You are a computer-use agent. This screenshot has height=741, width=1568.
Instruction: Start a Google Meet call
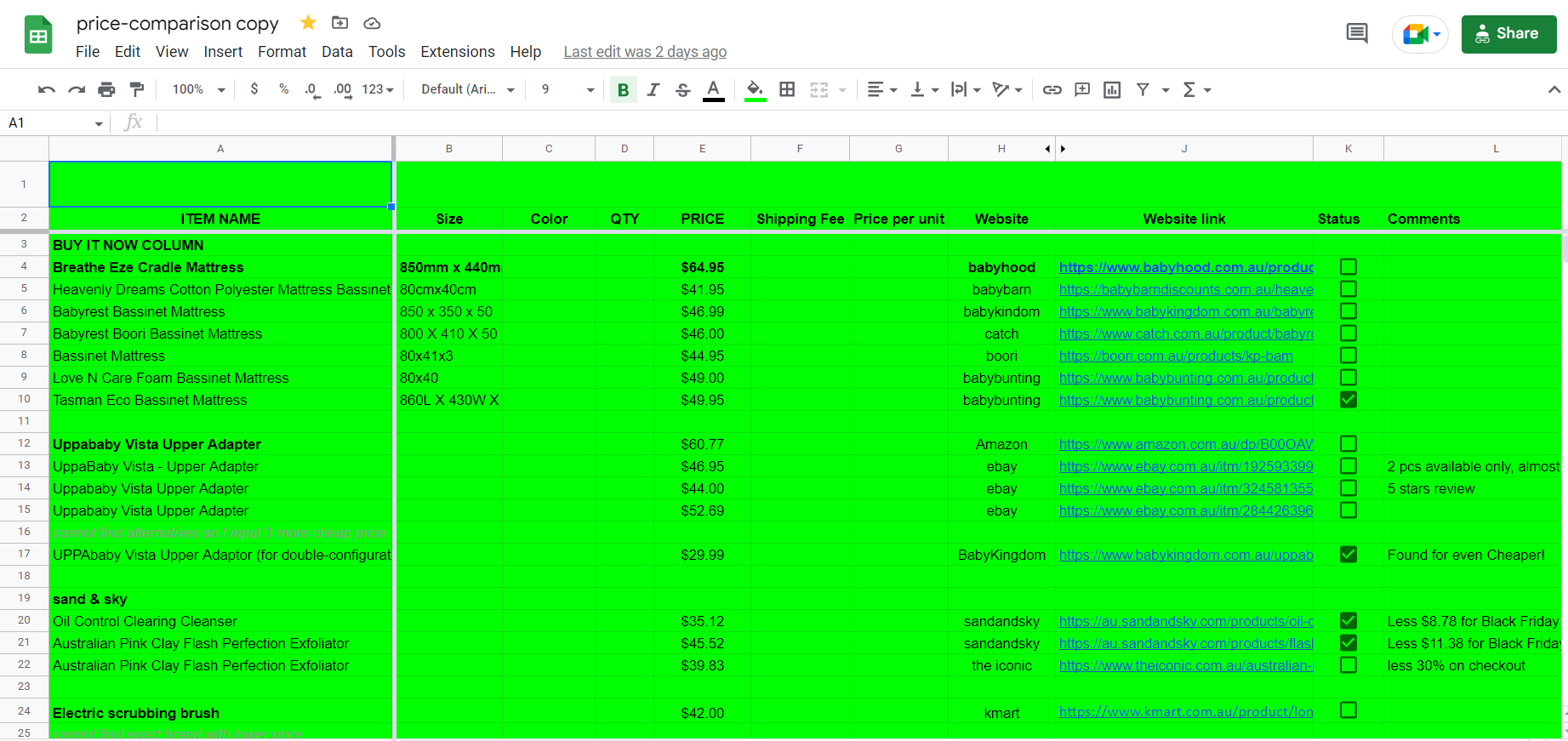click(x=1420, y=34)
